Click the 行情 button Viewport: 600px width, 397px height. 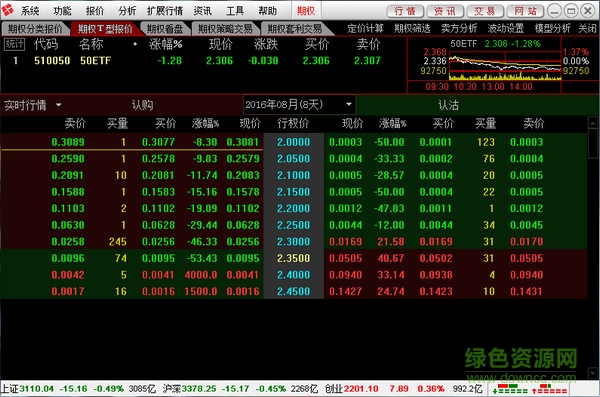click(405, 11)
